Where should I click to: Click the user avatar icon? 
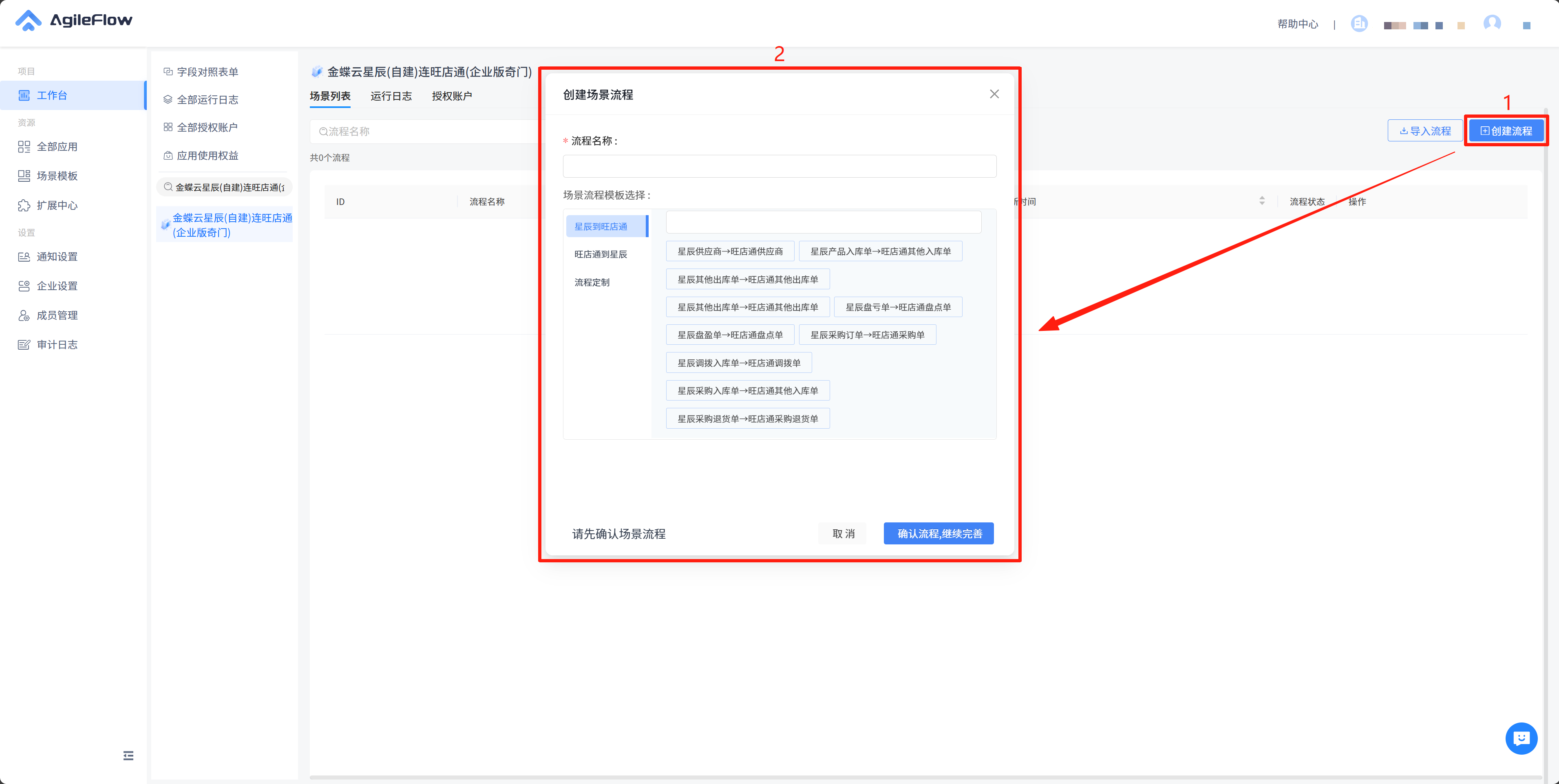[x=1492, y=24]
